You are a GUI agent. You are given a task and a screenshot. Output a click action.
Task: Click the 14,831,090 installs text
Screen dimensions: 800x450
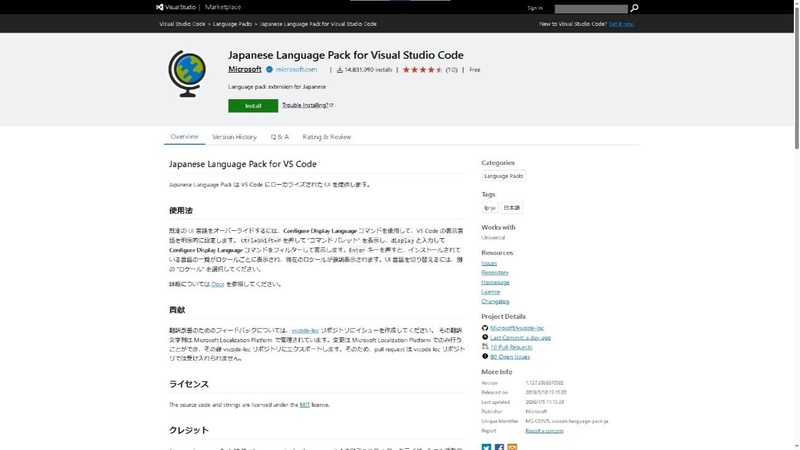[x=368, y=70]
